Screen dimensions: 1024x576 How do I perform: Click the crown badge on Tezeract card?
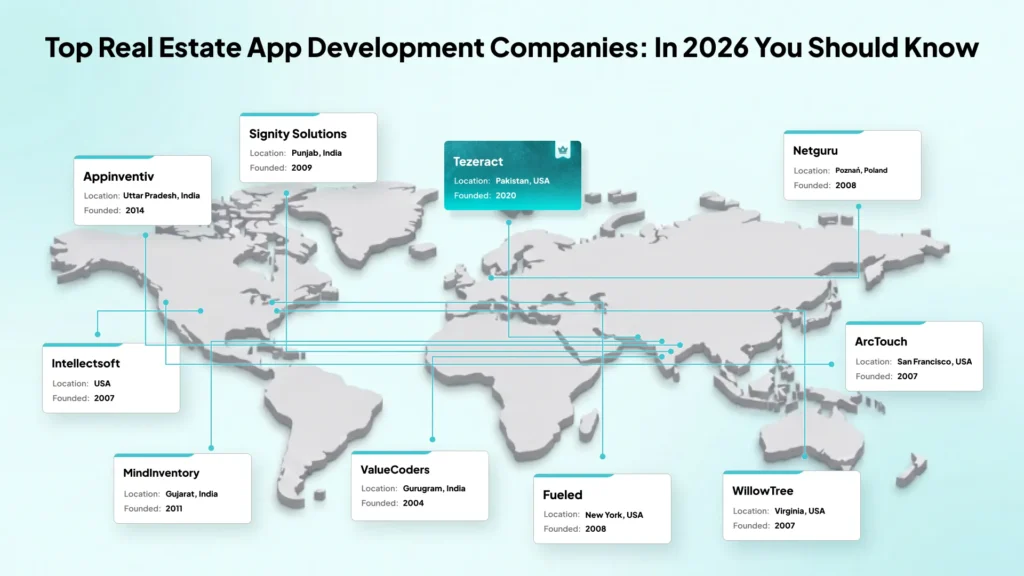(562, 150)
